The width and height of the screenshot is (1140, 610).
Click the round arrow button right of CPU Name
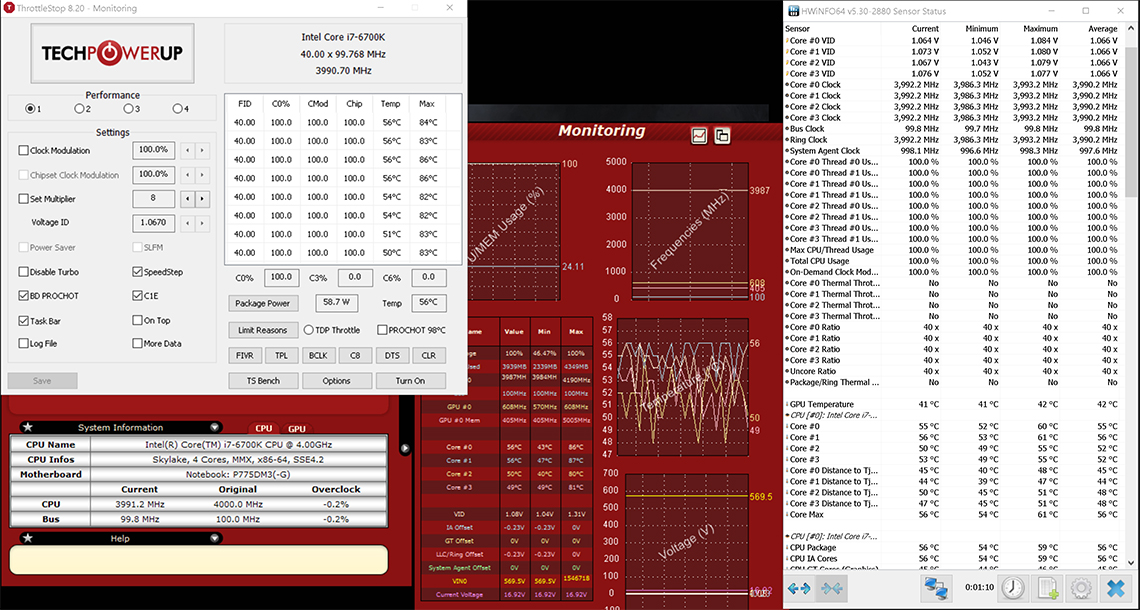pyautogui.click(x=405, y=449)
